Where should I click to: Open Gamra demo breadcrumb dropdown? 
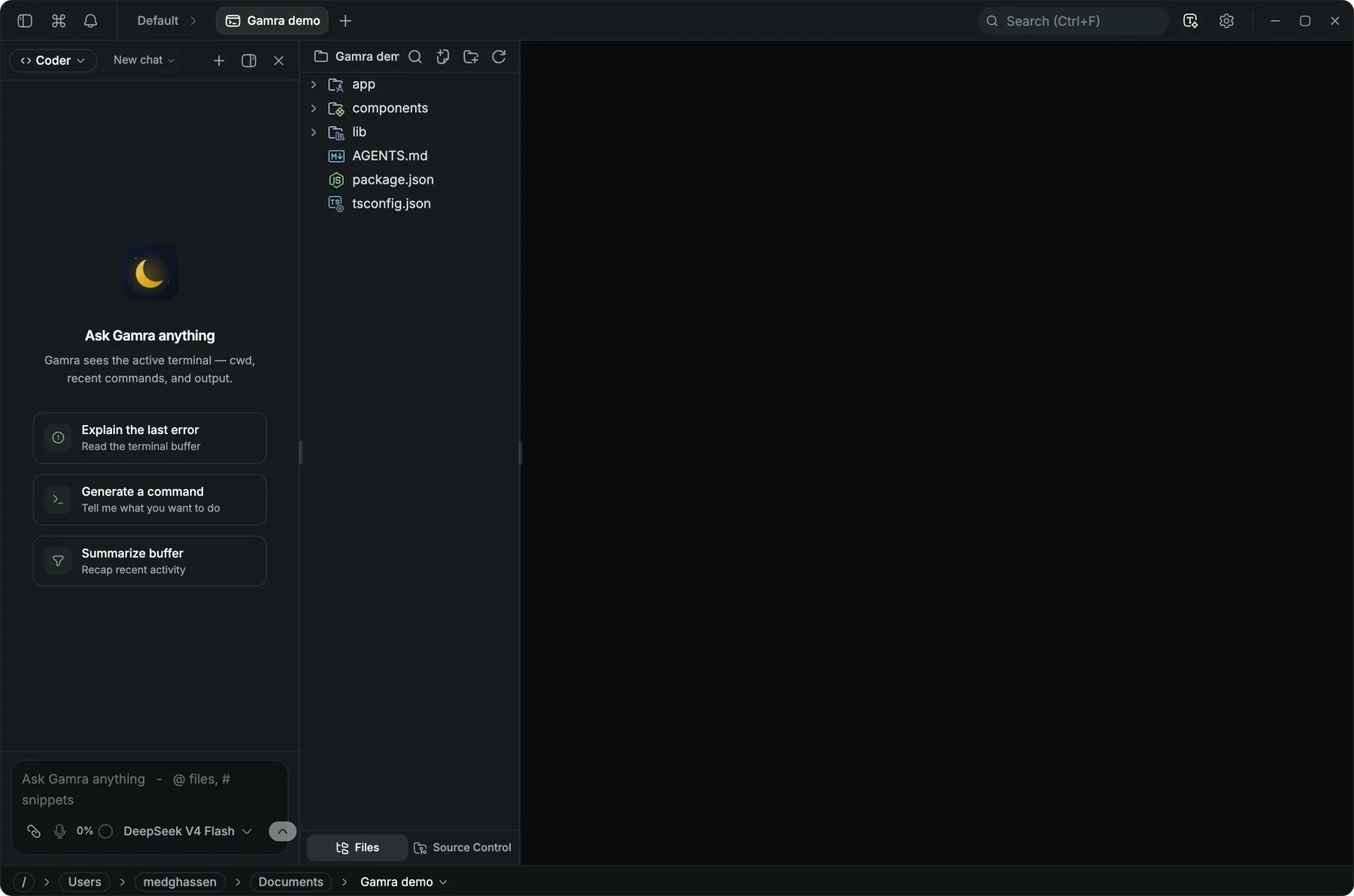coord(404,882)
